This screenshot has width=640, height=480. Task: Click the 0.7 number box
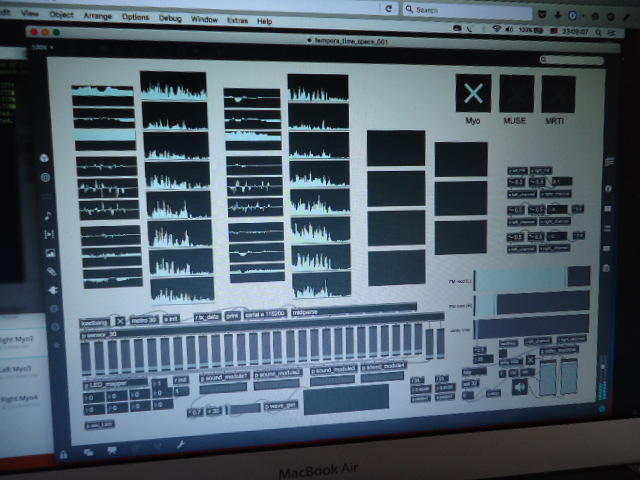(x=195, y=412)
